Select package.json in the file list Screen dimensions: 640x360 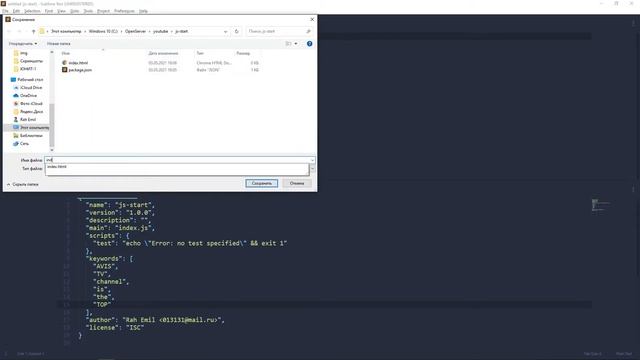pos(80,70)
